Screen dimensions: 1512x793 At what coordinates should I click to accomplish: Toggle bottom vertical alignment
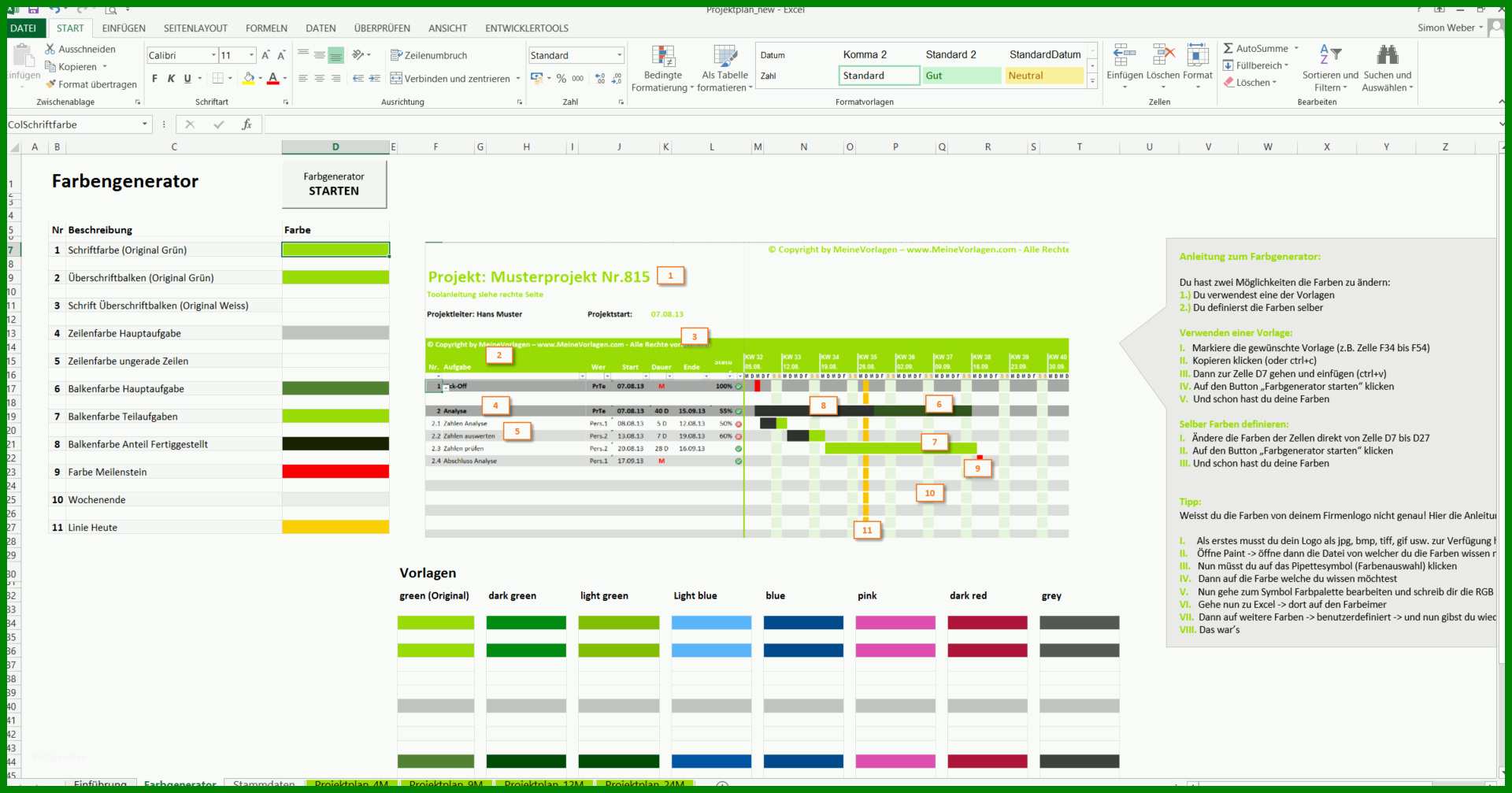pyautogui.click(x=336, y=55)
